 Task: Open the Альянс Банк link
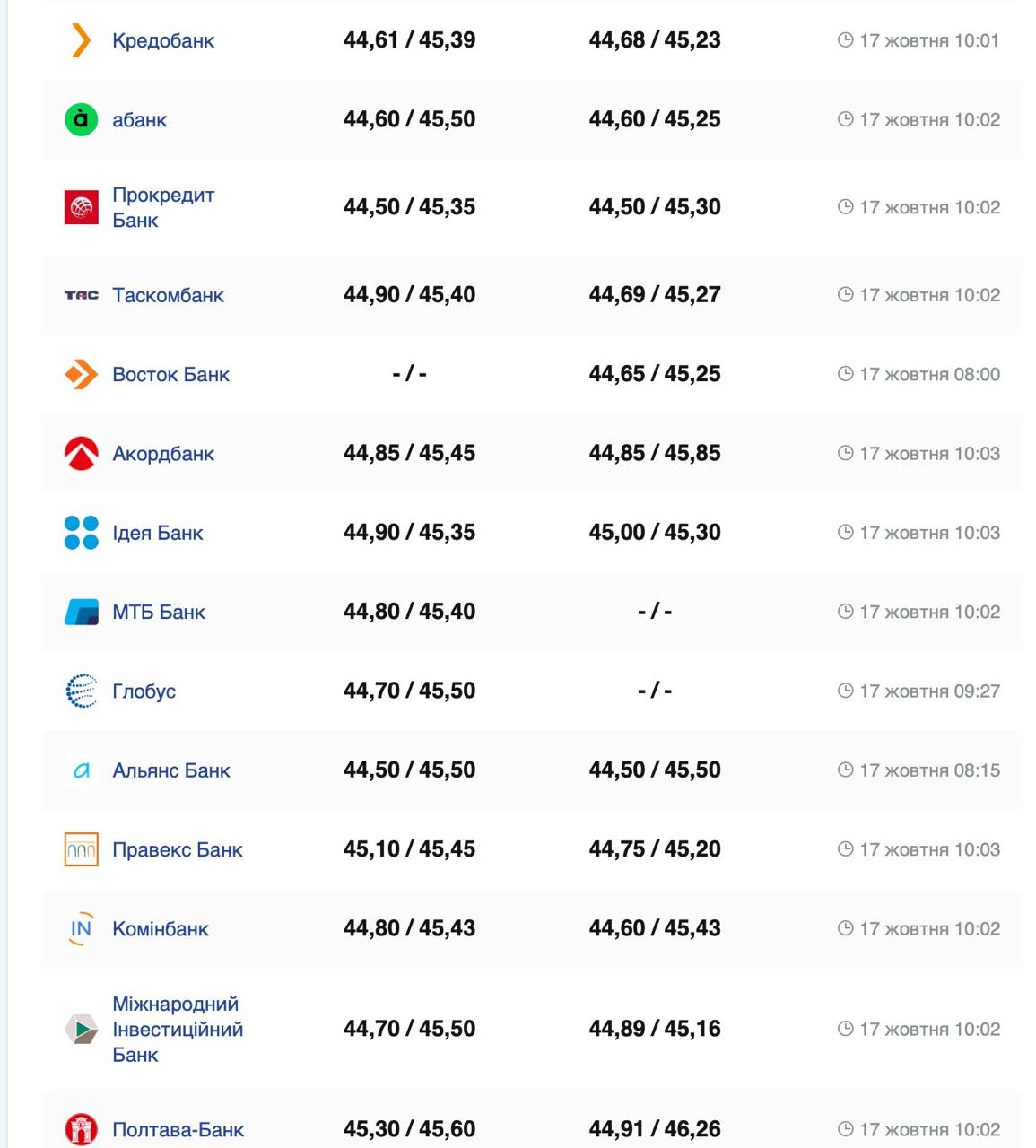coord(171,770)
